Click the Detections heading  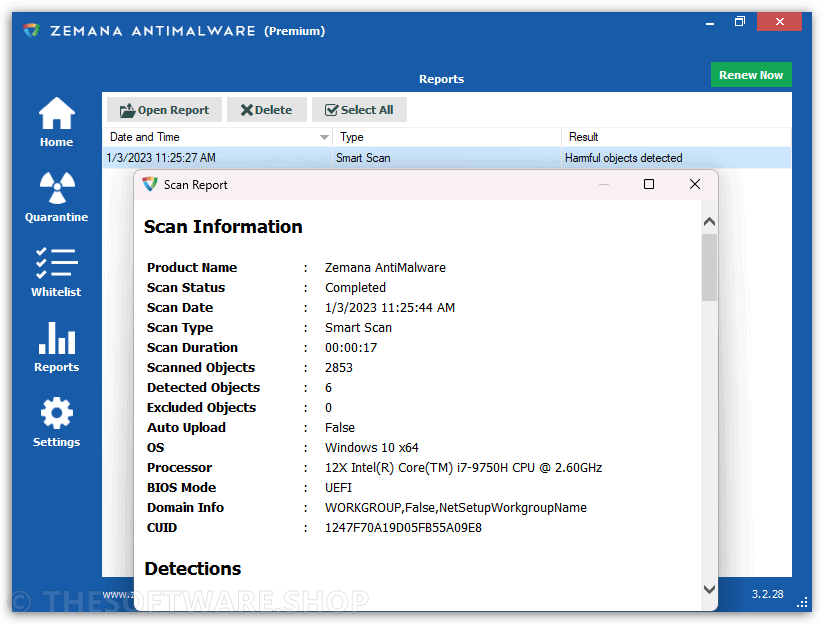point(193,568)
